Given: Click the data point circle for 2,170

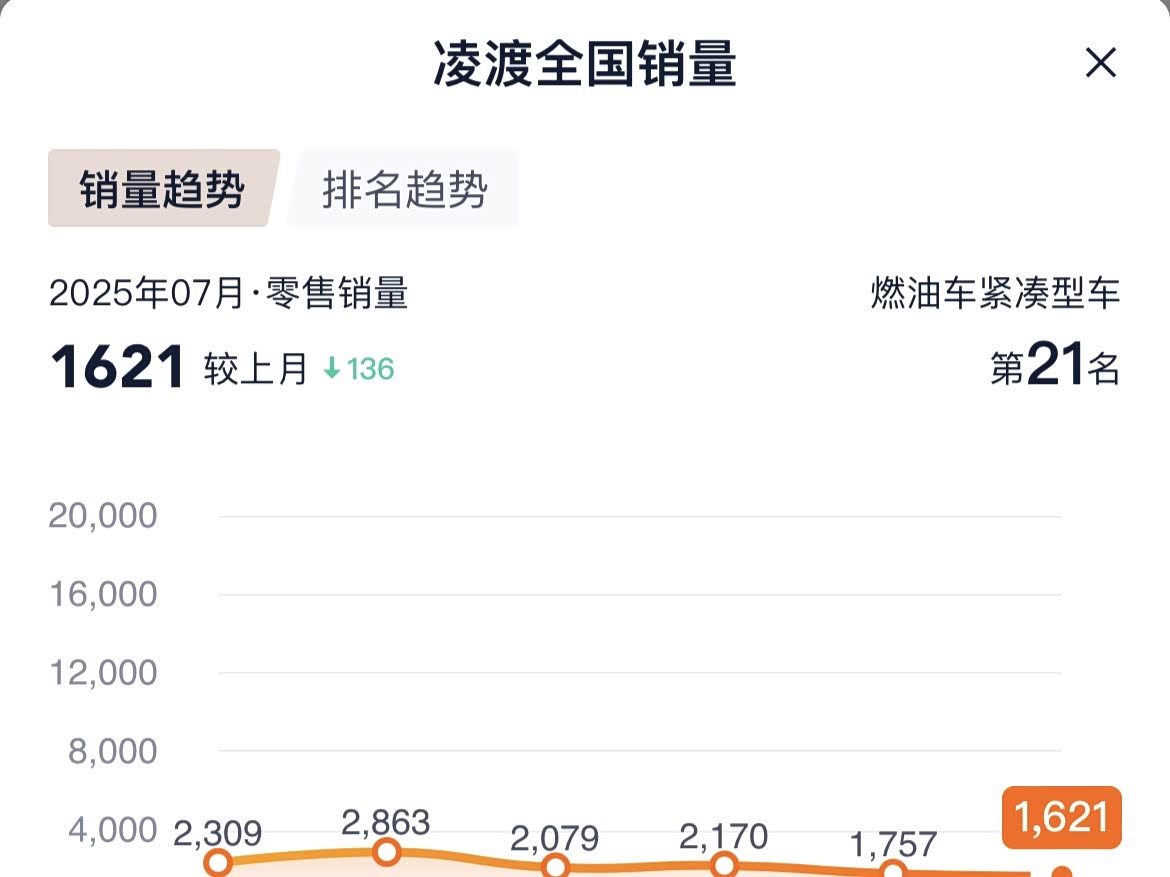Looking at the screenshot, I should click(x=725, y=864).
